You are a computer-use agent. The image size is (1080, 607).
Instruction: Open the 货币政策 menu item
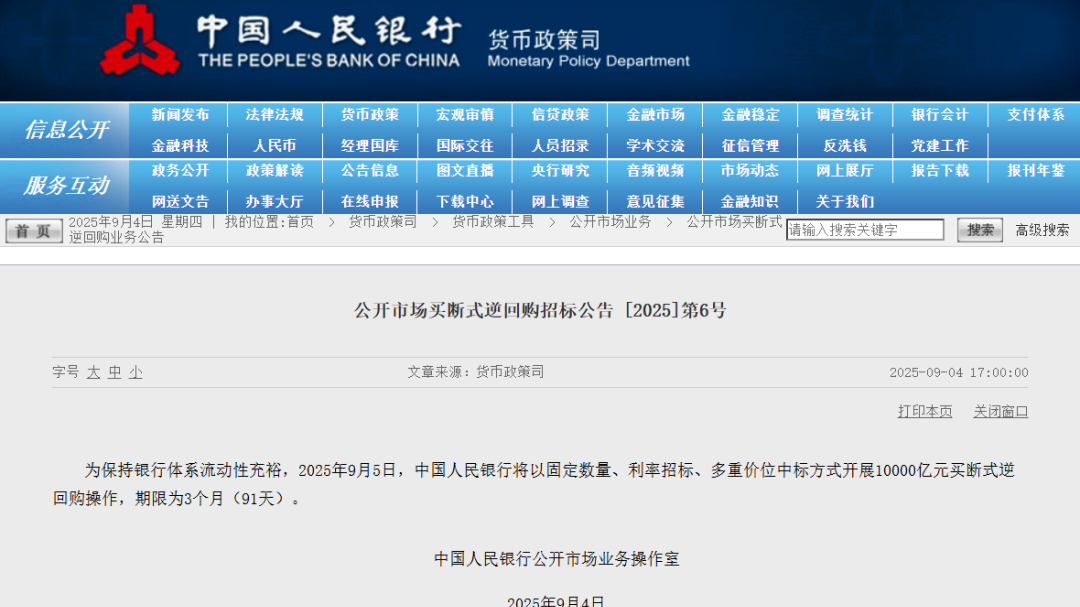click(x=370, y=115)
